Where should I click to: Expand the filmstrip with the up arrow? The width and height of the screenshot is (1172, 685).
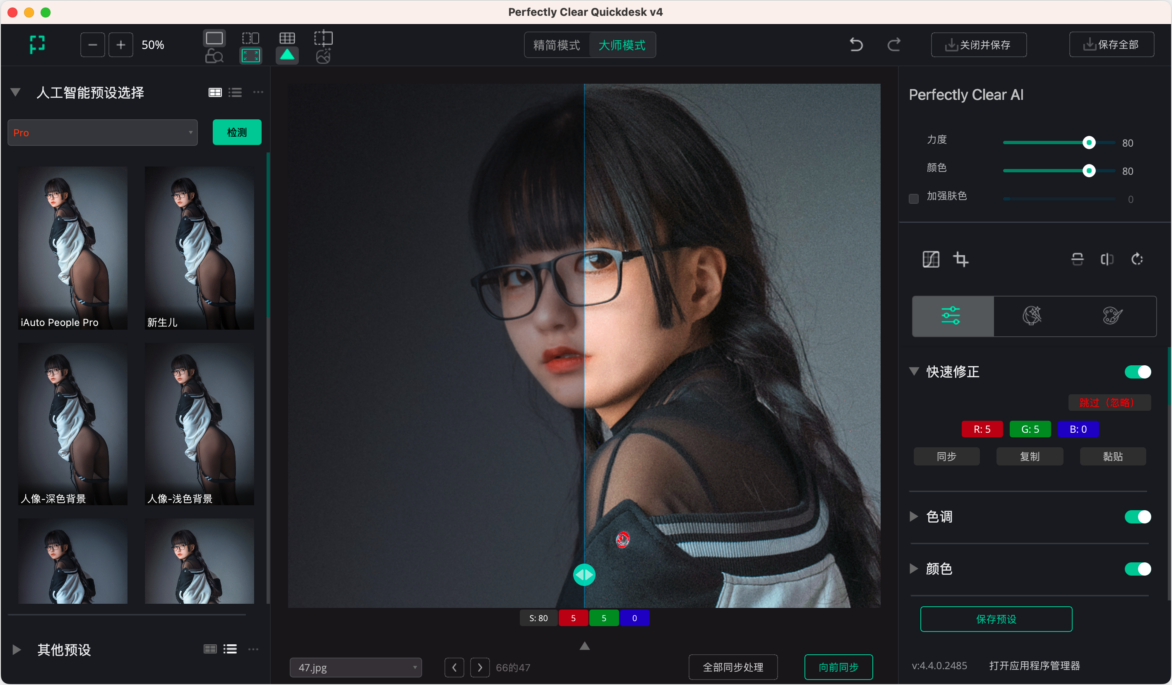click(x=585, y=646)
